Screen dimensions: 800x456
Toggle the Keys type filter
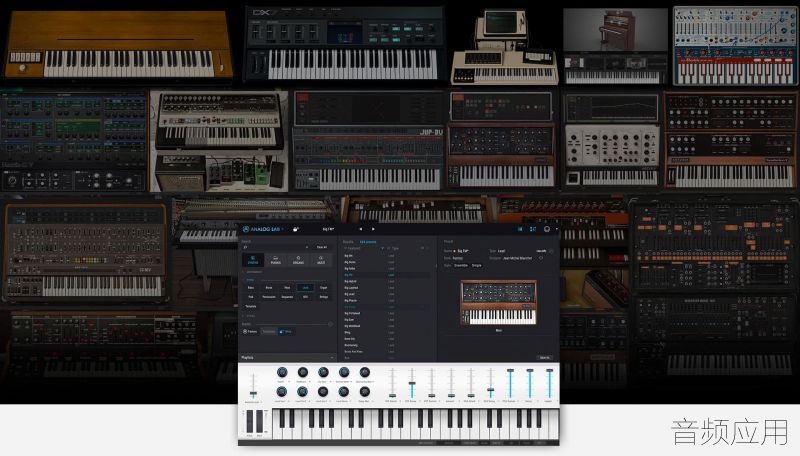click(x=287, y=288)
